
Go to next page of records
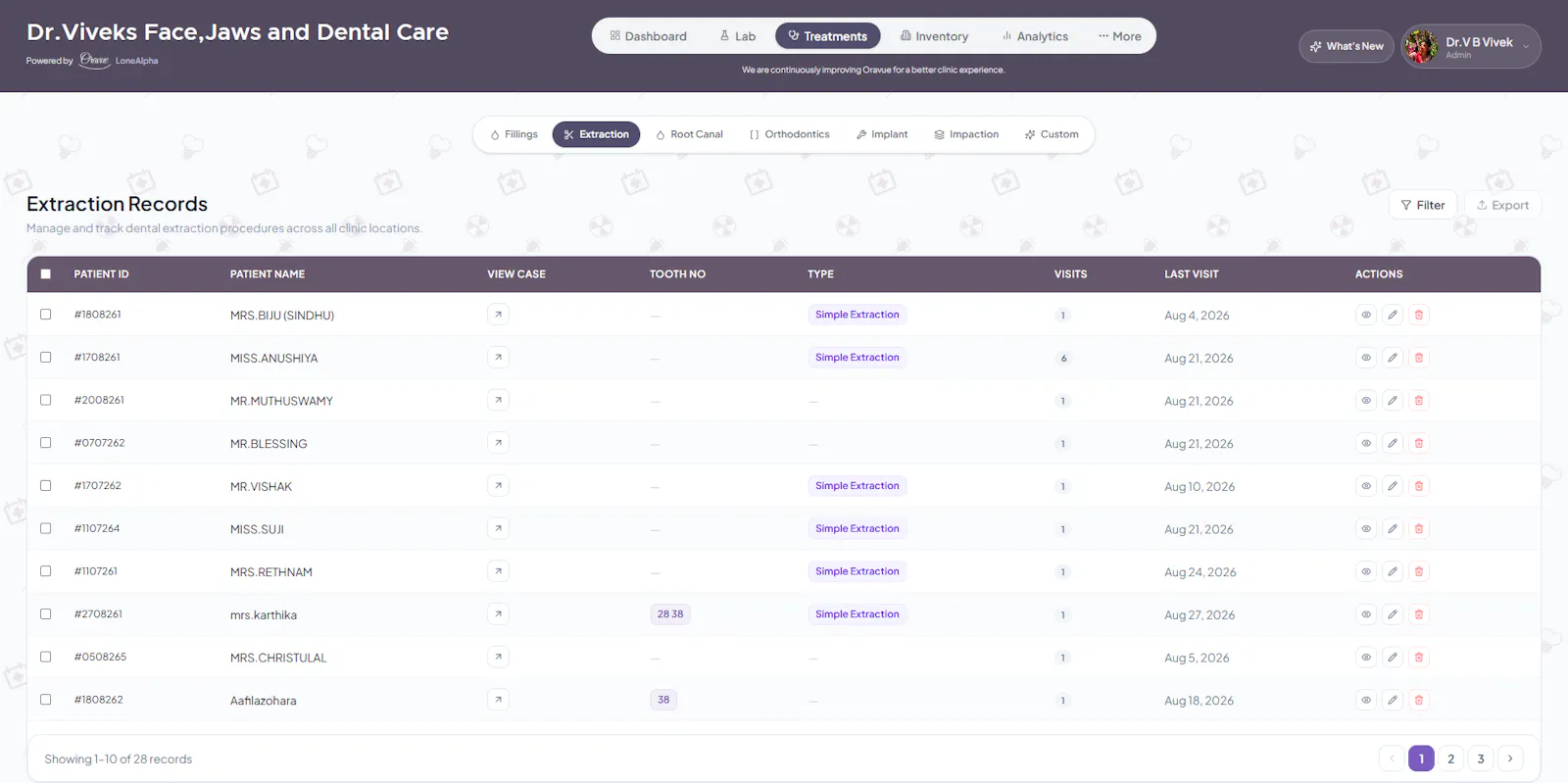pos(1510,759)
